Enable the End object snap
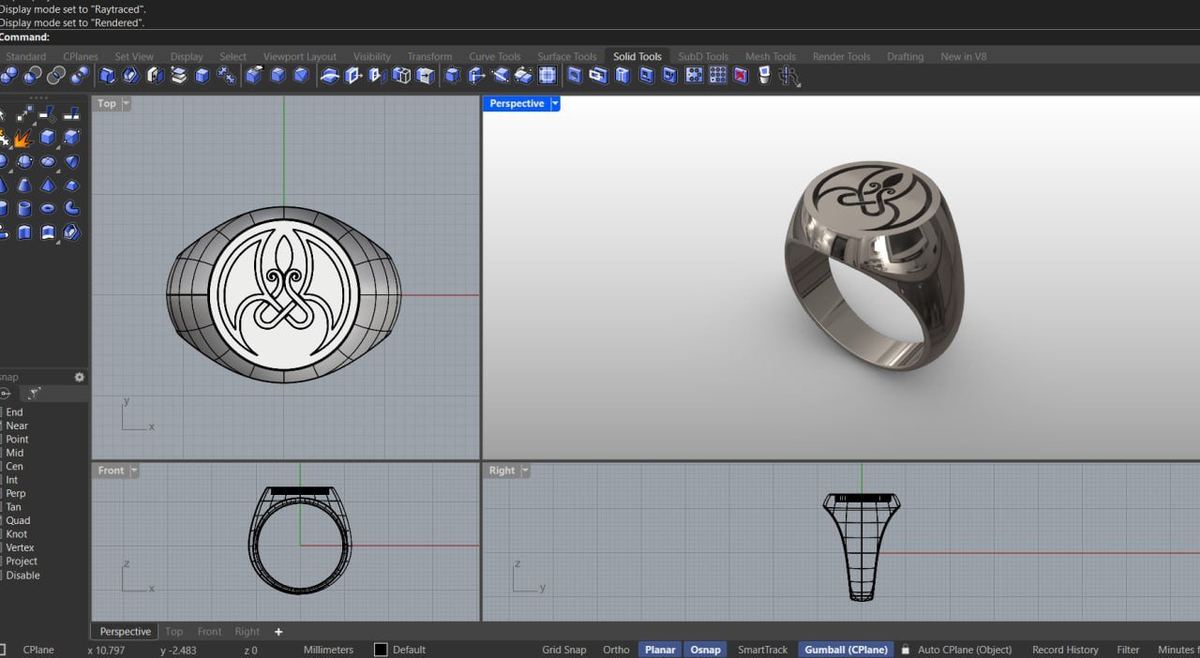 click(14, 412)
